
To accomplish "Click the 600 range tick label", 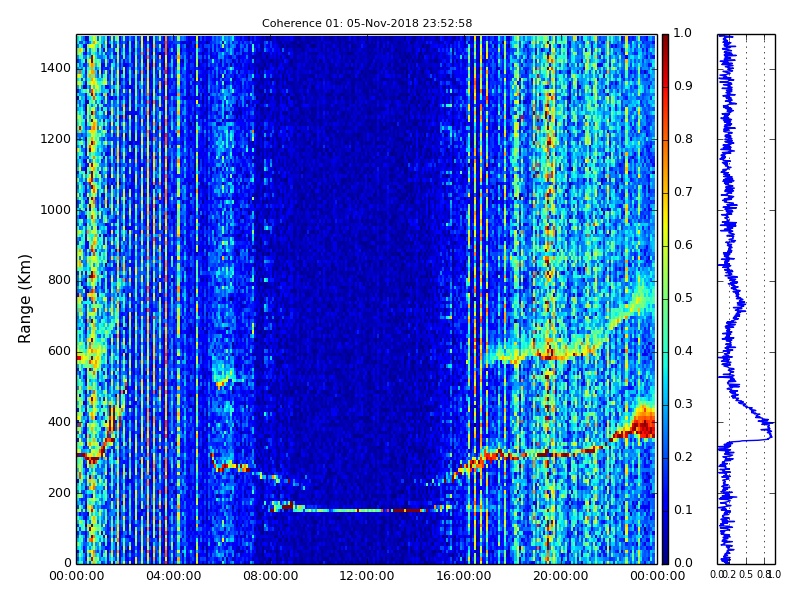I will [x=59, y=351].
